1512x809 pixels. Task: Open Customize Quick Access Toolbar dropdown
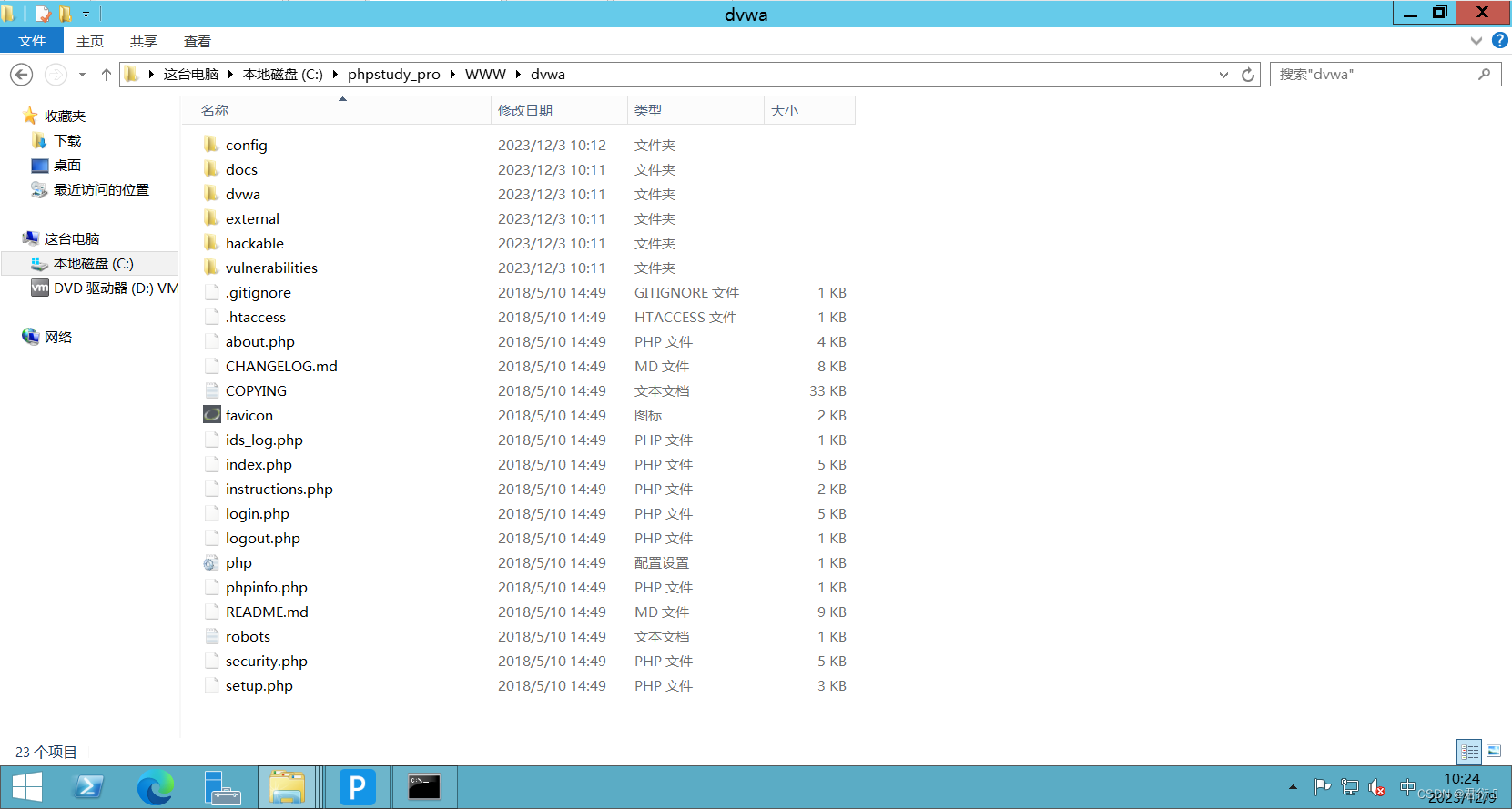coord(86,15)
